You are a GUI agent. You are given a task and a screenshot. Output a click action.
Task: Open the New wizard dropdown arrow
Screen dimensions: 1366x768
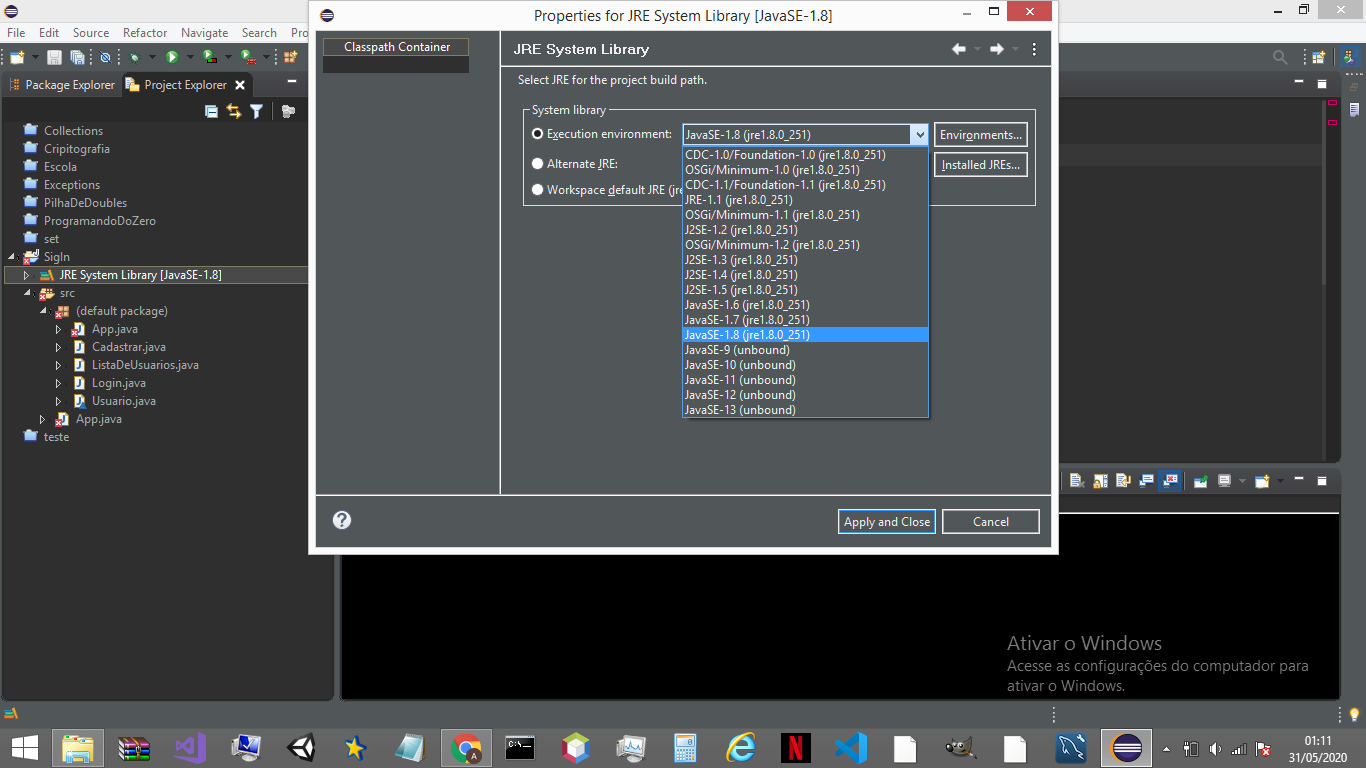tap(35, 57)
